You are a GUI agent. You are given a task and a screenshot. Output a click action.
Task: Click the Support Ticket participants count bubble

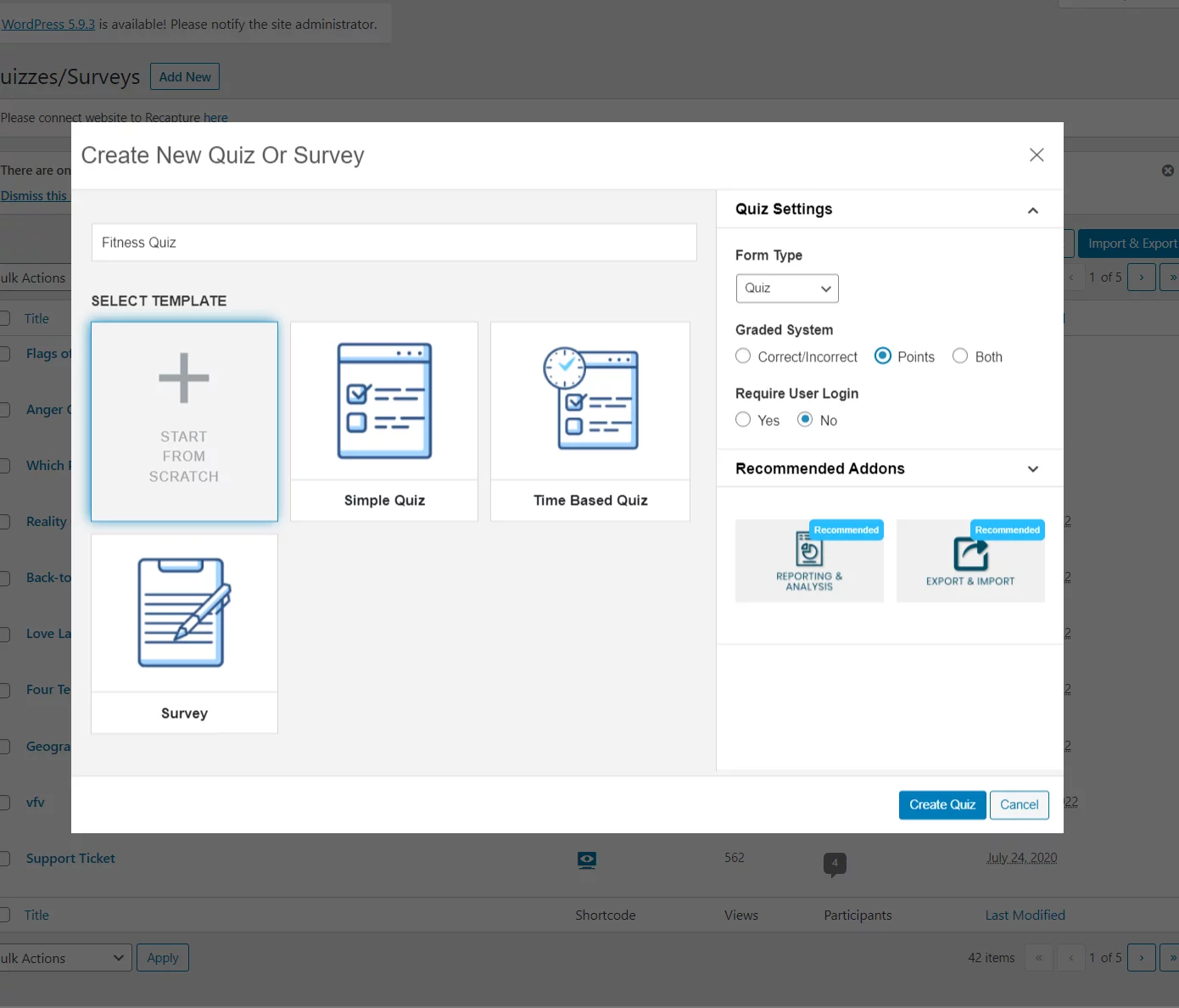click(x=835, y=864)
